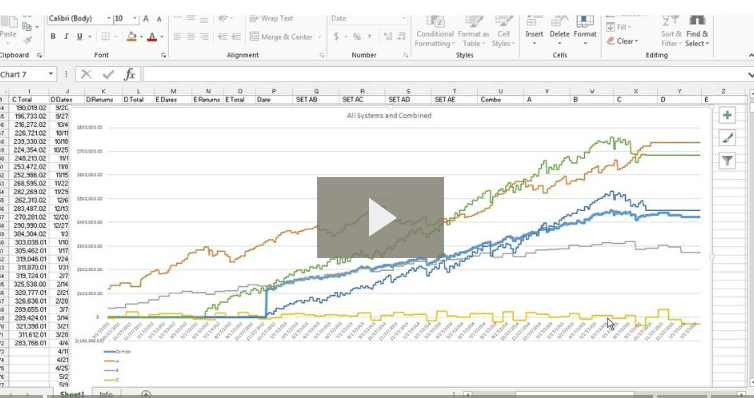754x398 pixels.
Task: Open Chart Styles paintbrush button
Action: point(727,138)
